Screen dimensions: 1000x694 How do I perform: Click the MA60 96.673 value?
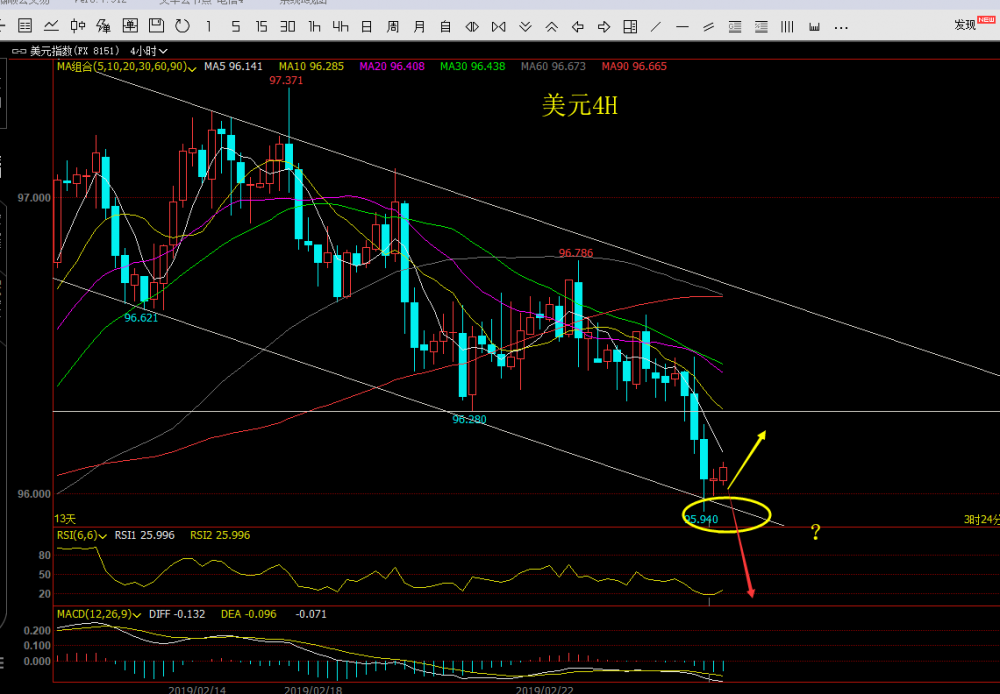pos(553,66)
